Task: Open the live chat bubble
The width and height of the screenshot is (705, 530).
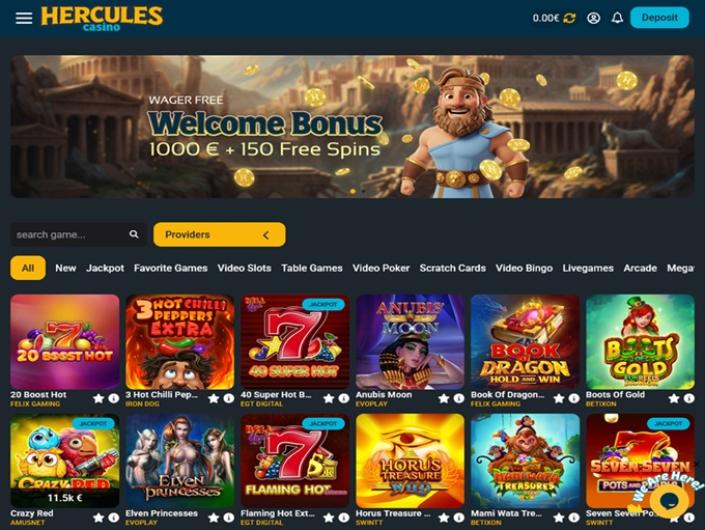Action: tap(669, 500)
